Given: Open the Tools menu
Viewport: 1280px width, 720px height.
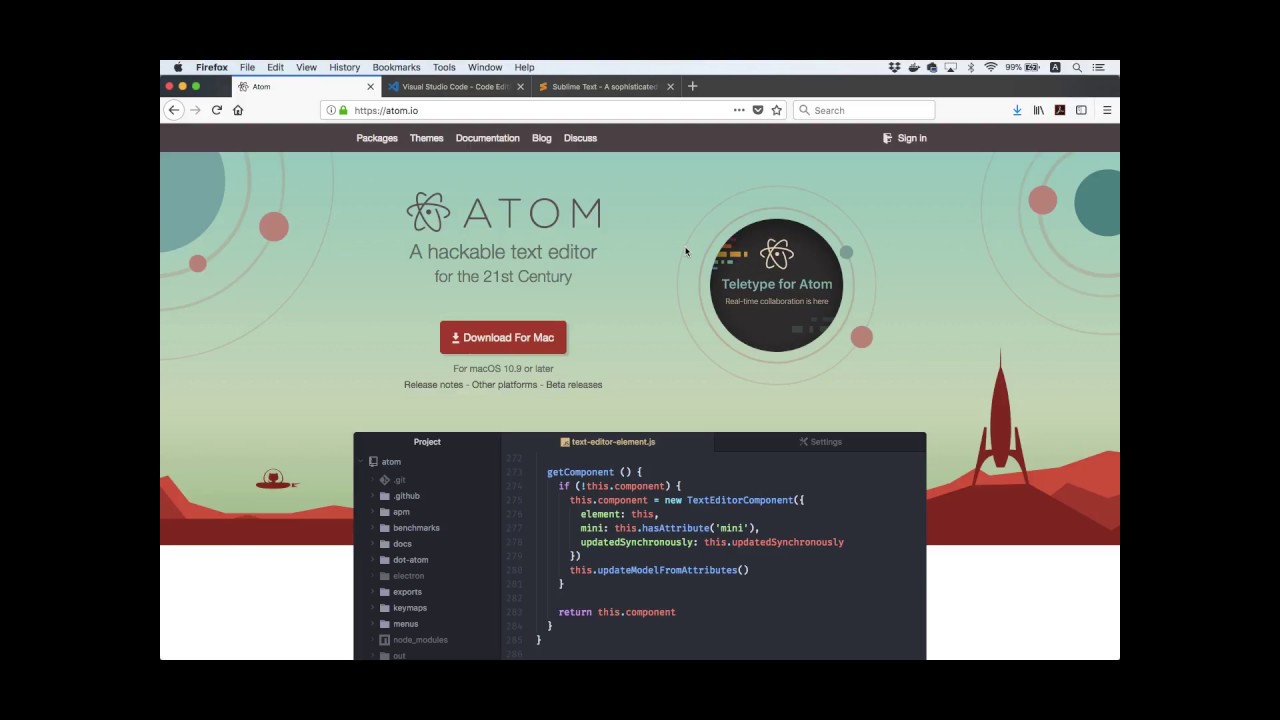Looking at the screenshot, I should point(444,67).
